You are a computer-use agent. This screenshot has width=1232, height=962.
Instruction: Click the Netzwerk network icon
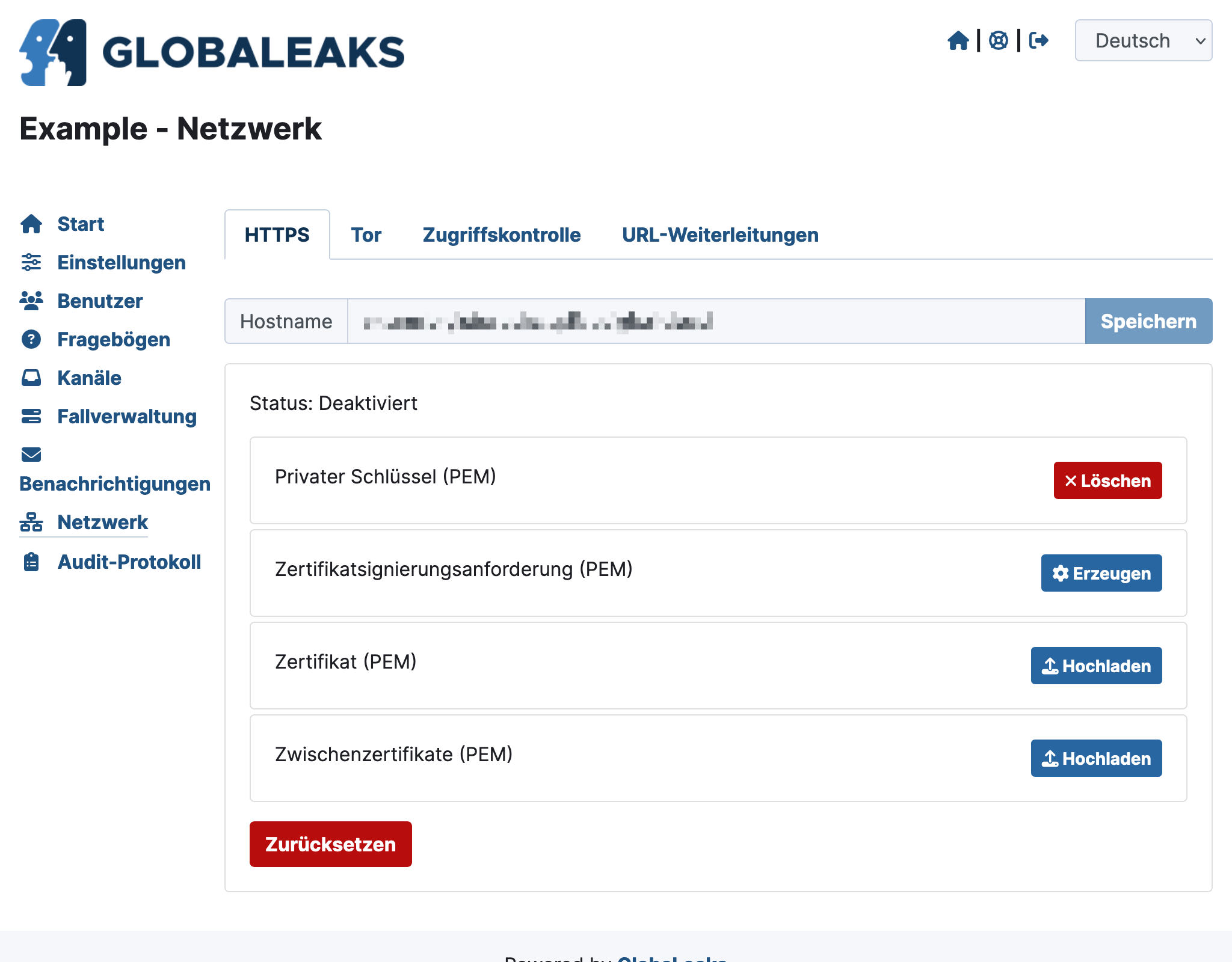pos(31,521)
